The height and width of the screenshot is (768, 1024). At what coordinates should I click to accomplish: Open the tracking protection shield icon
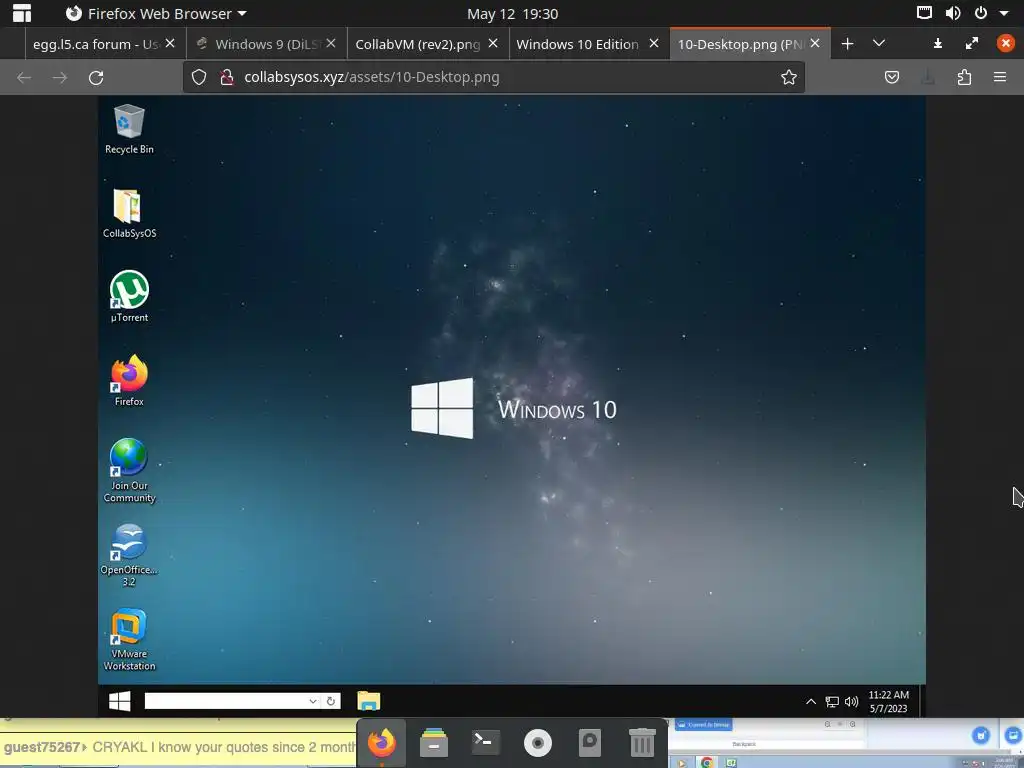pos(199,77)
